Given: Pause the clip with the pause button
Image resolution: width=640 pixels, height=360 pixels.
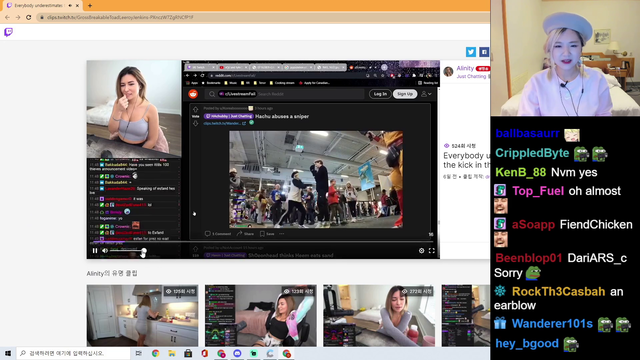Looking at the screenshot, I should coord(95,251).
